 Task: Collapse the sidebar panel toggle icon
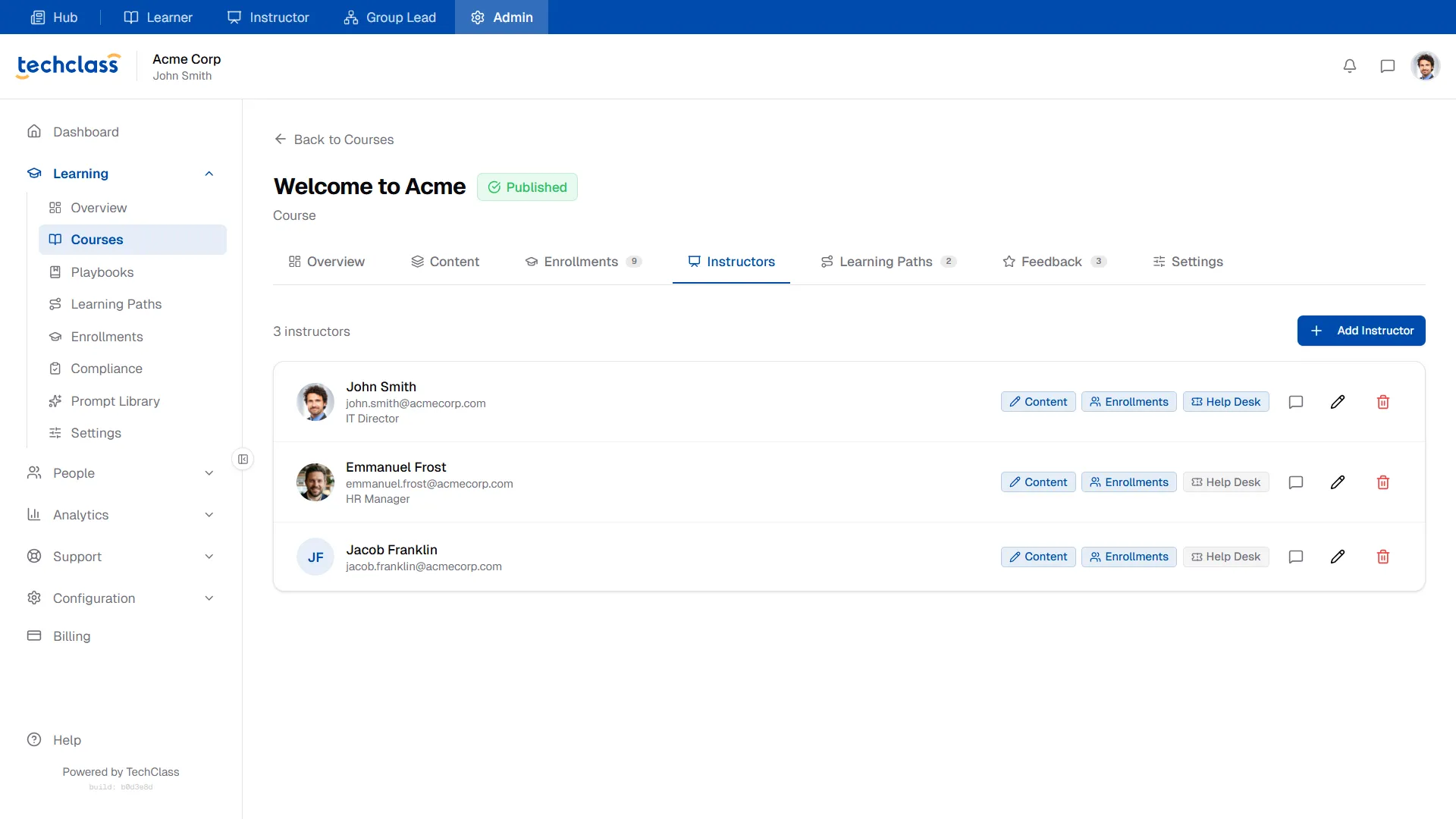coord(243,459)
